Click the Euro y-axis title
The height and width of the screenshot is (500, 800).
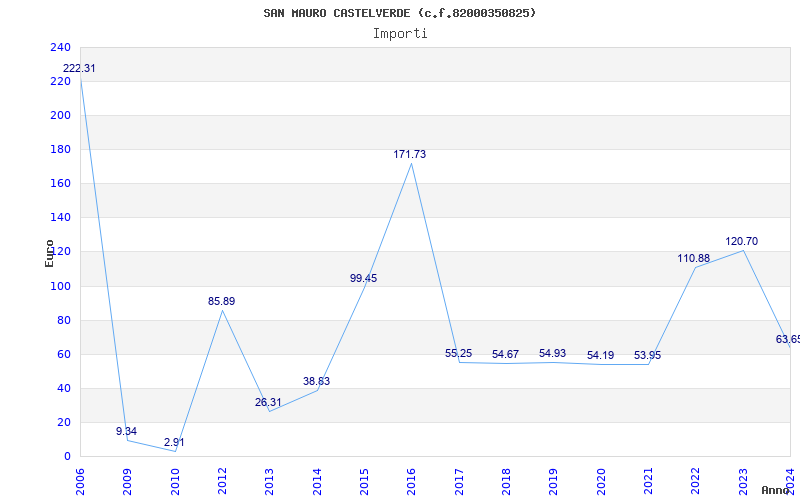coord(49,253)
